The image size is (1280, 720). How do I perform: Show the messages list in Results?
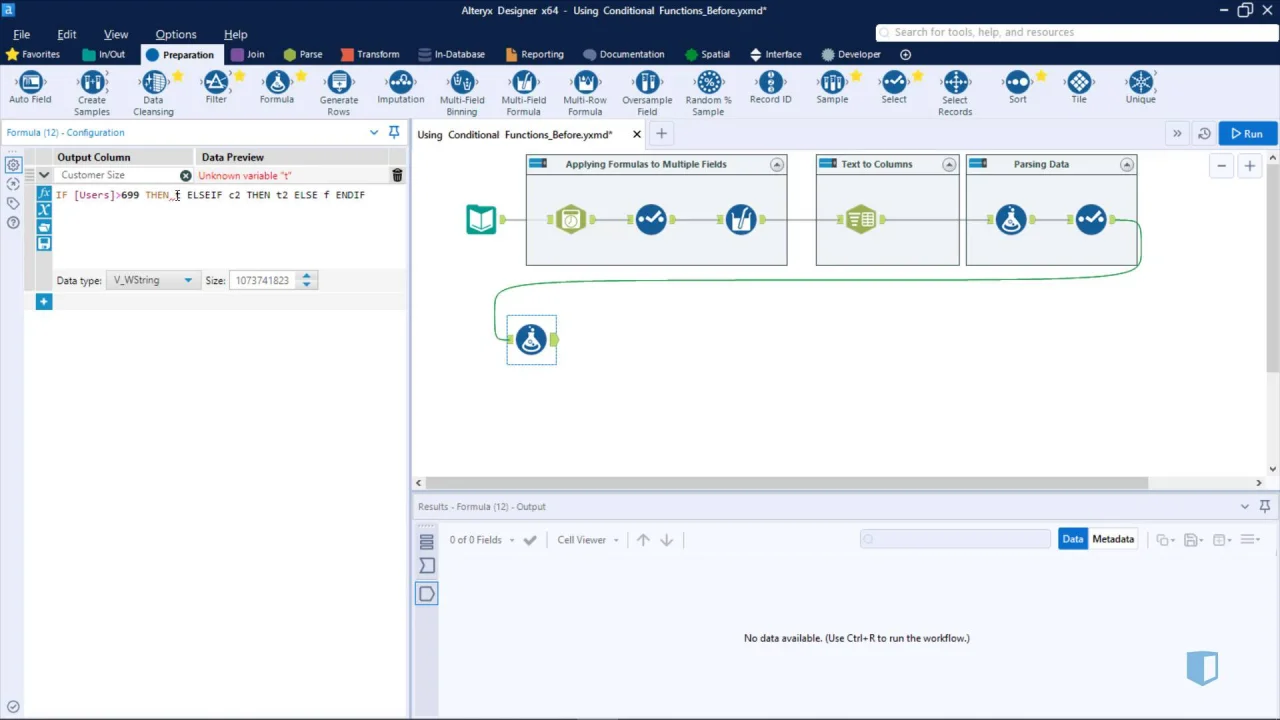pos(427,542)
